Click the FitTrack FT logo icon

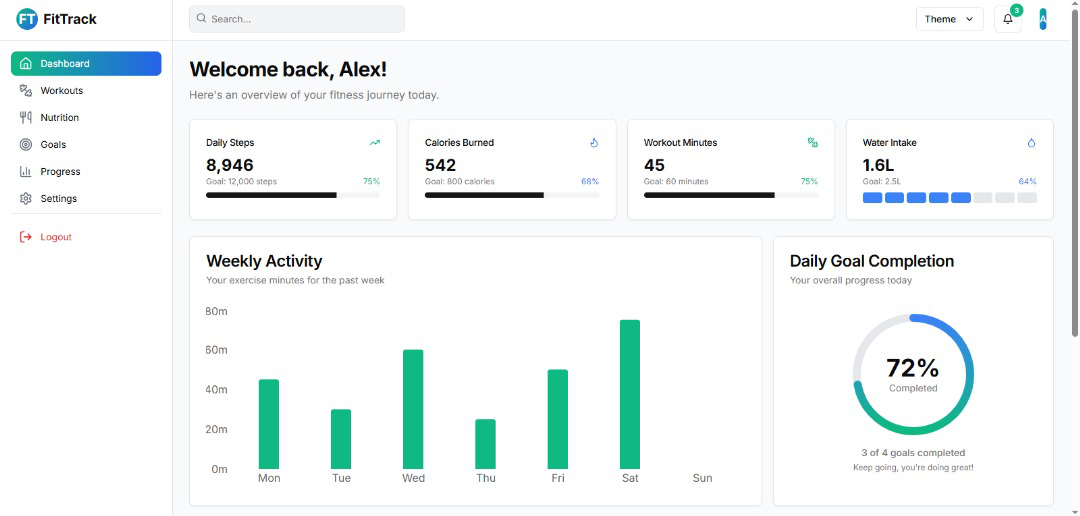pos(27,19)
